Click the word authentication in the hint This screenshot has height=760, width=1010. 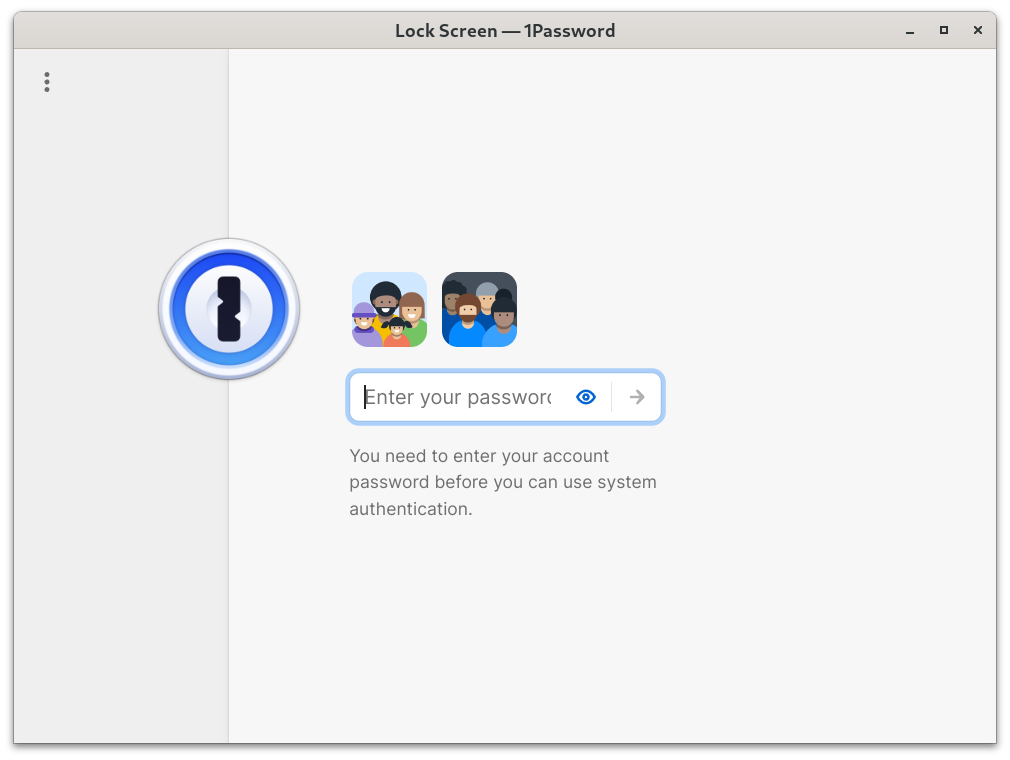click(409, 509)
